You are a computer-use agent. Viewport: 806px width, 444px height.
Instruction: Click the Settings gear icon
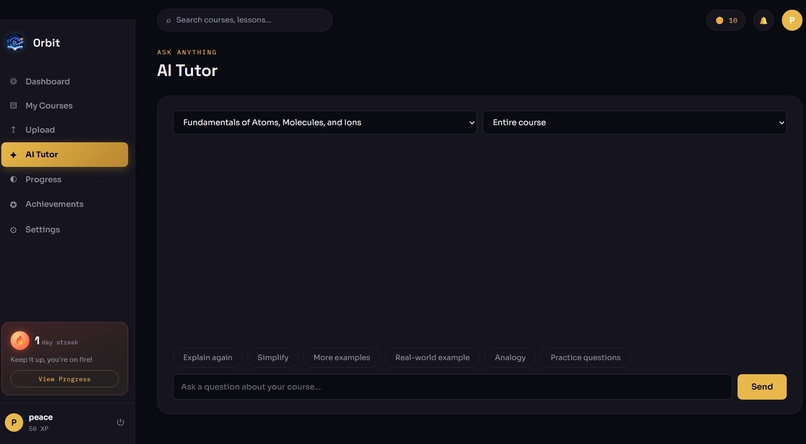point(13,230)
